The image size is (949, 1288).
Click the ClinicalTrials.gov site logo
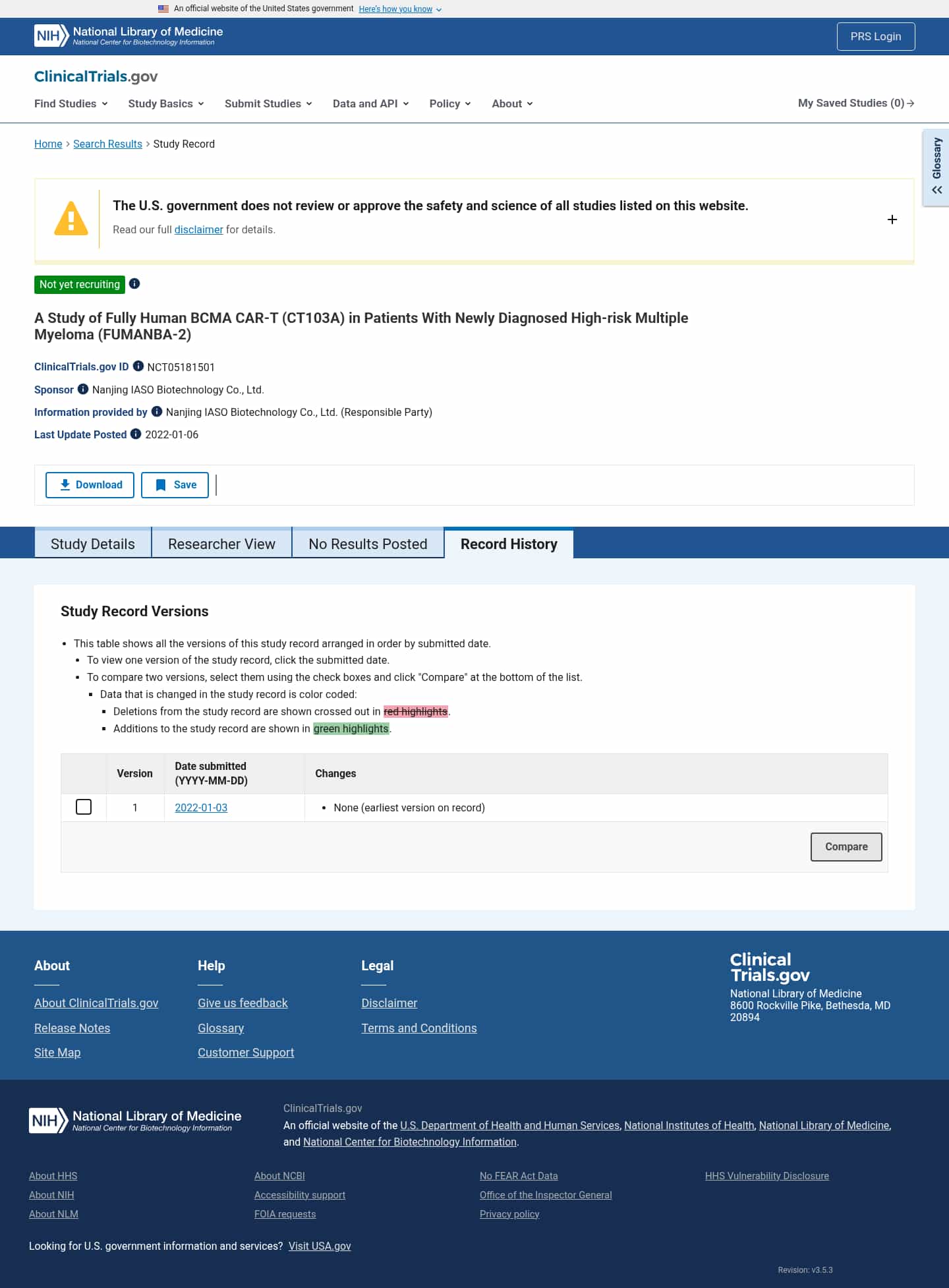[96, 76]
